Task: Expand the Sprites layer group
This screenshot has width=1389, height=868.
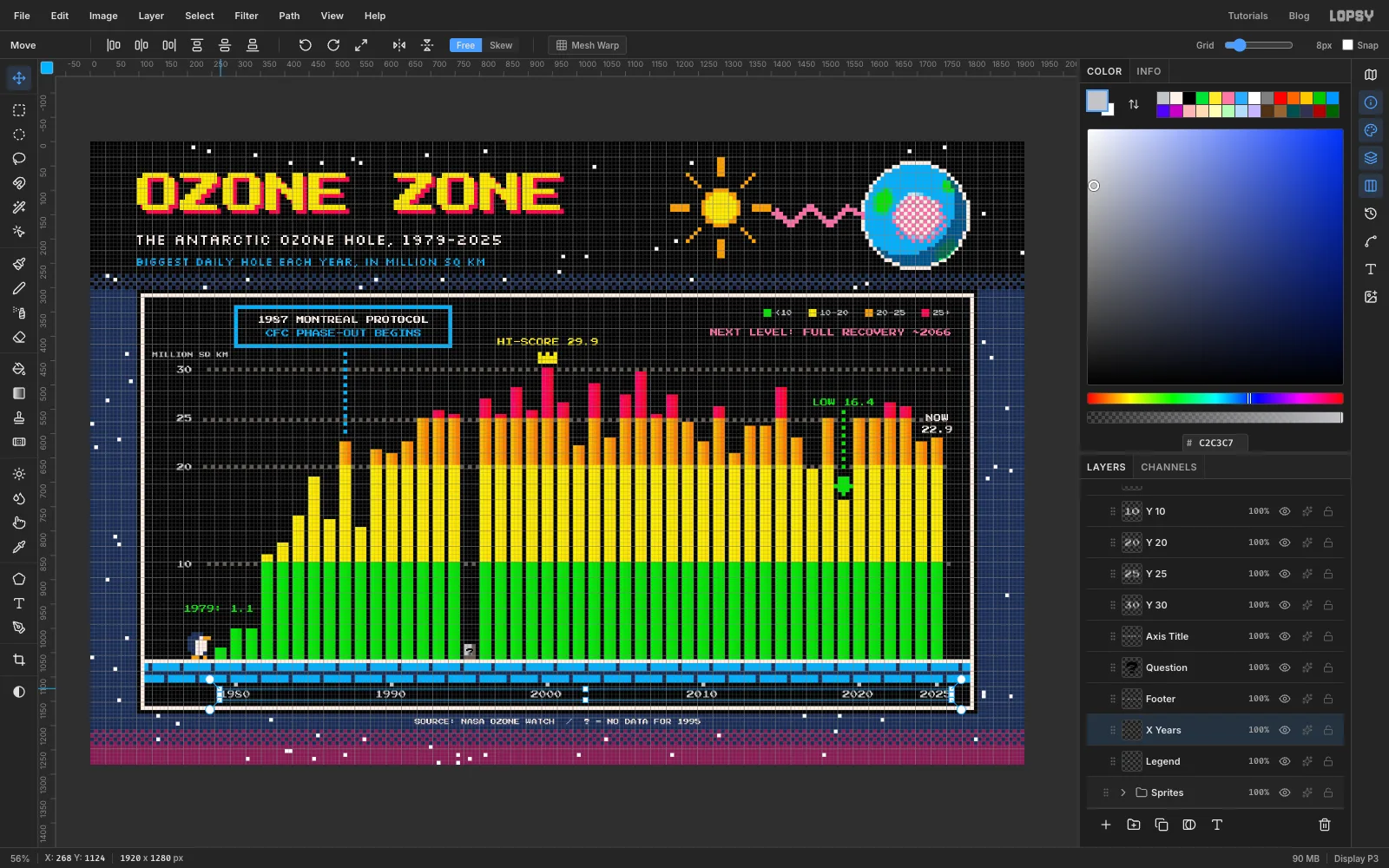Action: point(1123,792)
